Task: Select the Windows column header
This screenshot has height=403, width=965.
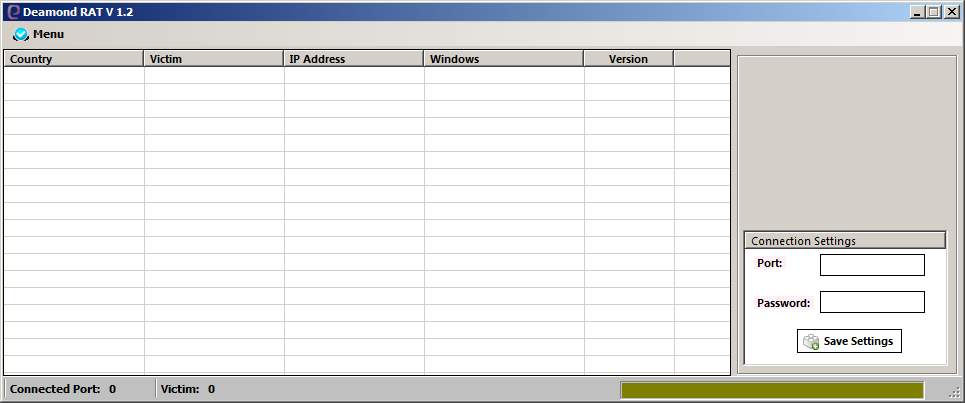Action: pyautogui.click(x=503, y=59)
